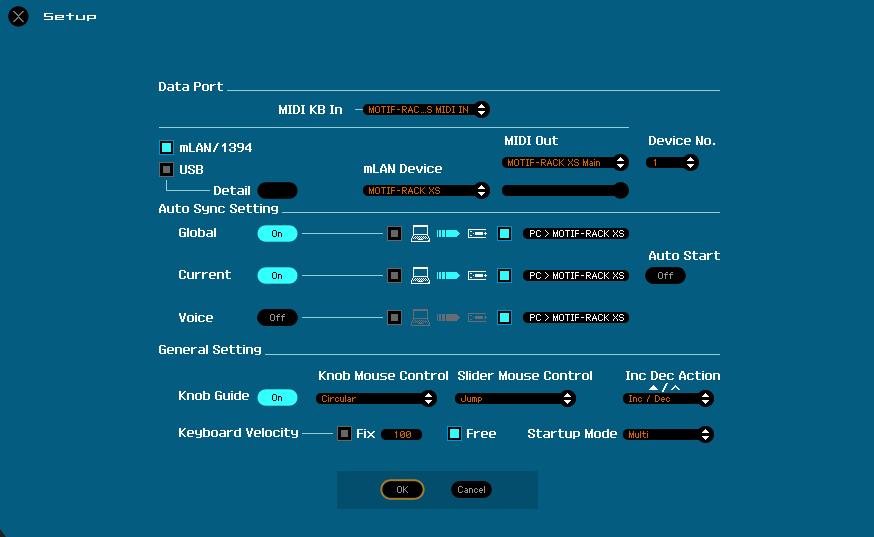Click the rack device icon in Global row
The height and width of the screenshot is (537, 874).
pos(477,234)
